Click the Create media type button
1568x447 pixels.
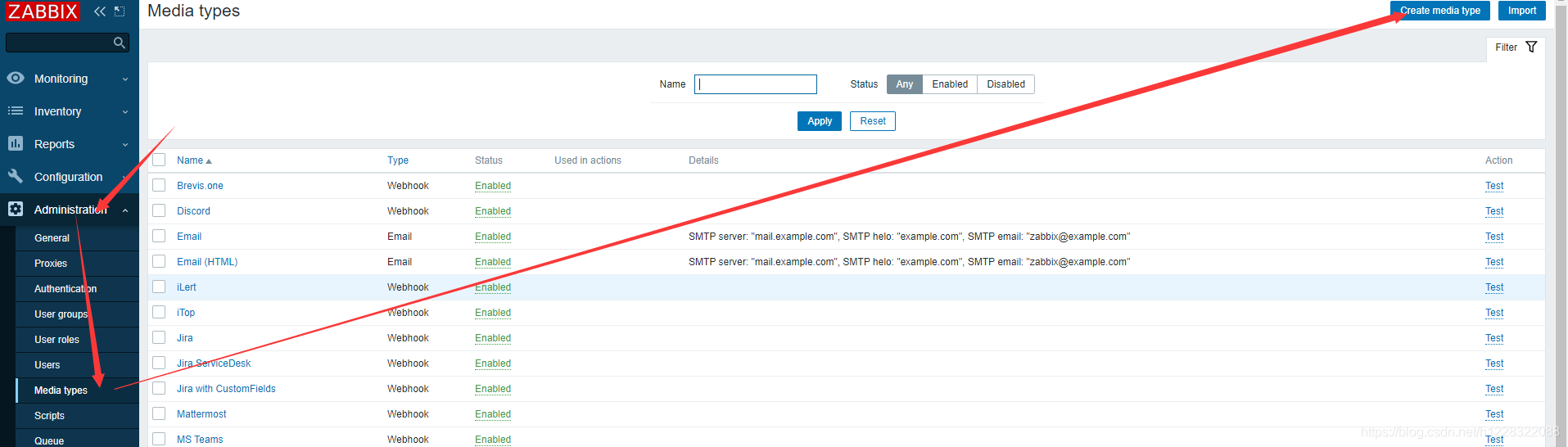pyautogui.click(x=1440, y=11)
